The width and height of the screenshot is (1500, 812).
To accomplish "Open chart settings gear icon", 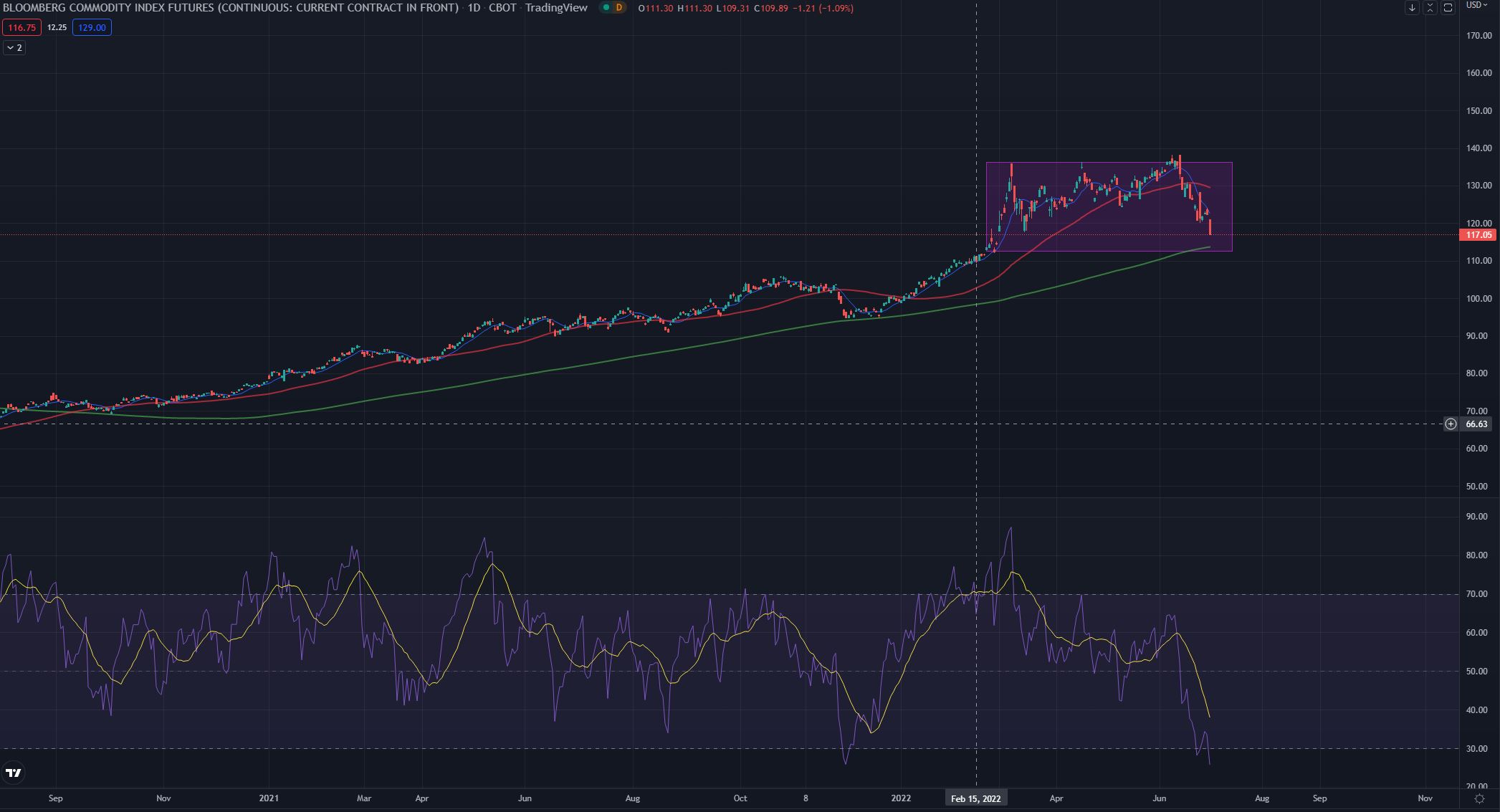I will pos(1479,798).
